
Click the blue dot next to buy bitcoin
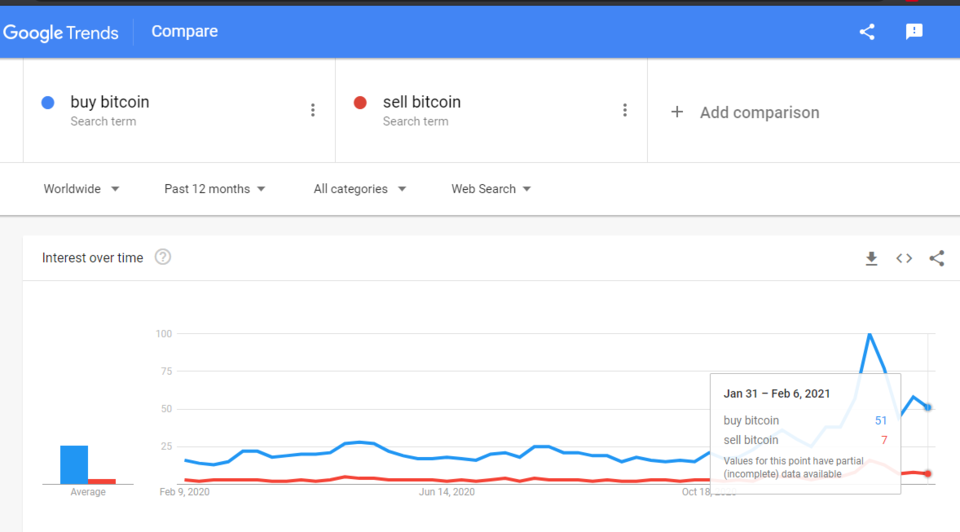tap(48, 102)
